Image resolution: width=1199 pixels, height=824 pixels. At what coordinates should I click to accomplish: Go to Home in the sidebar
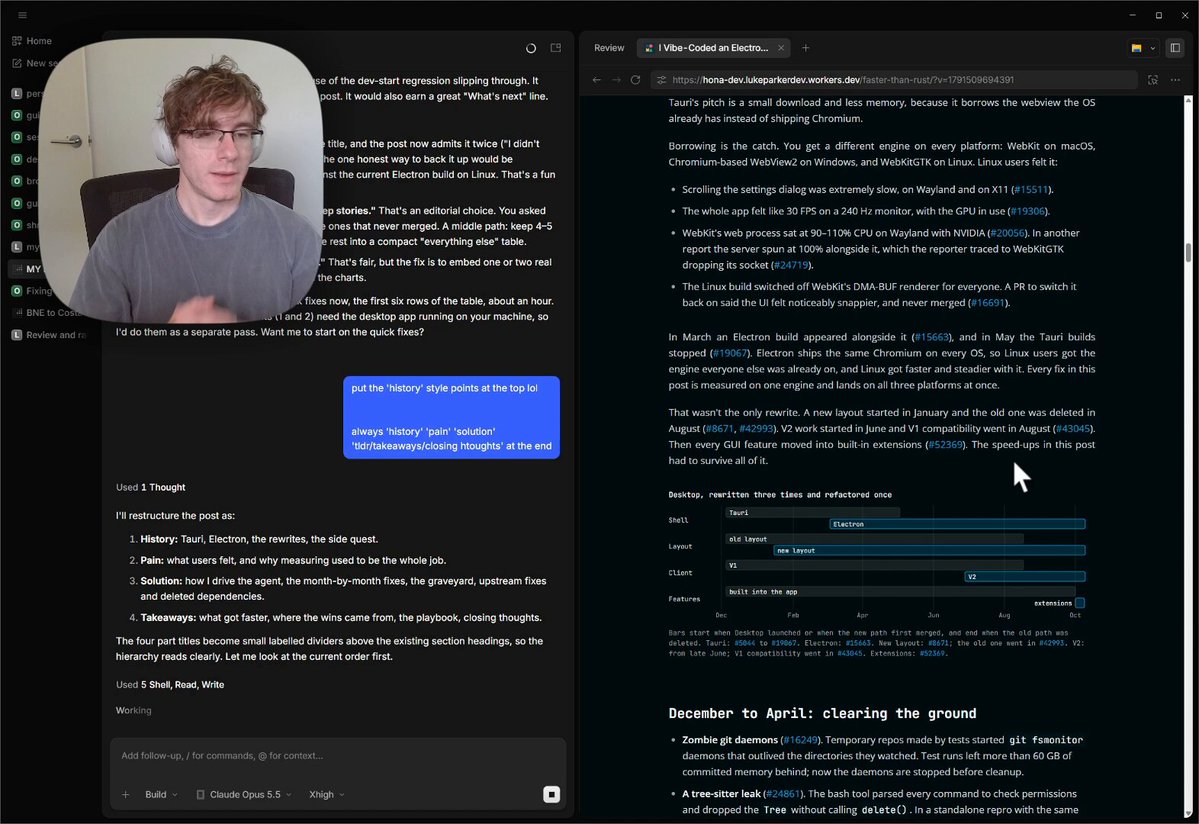pos(32,41)
